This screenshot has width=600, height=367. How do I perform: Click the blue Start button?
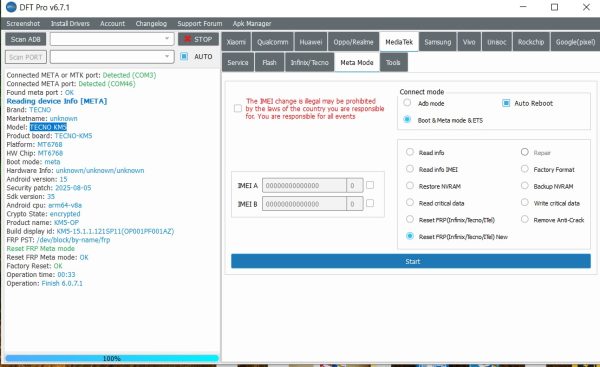pos(411,261)
